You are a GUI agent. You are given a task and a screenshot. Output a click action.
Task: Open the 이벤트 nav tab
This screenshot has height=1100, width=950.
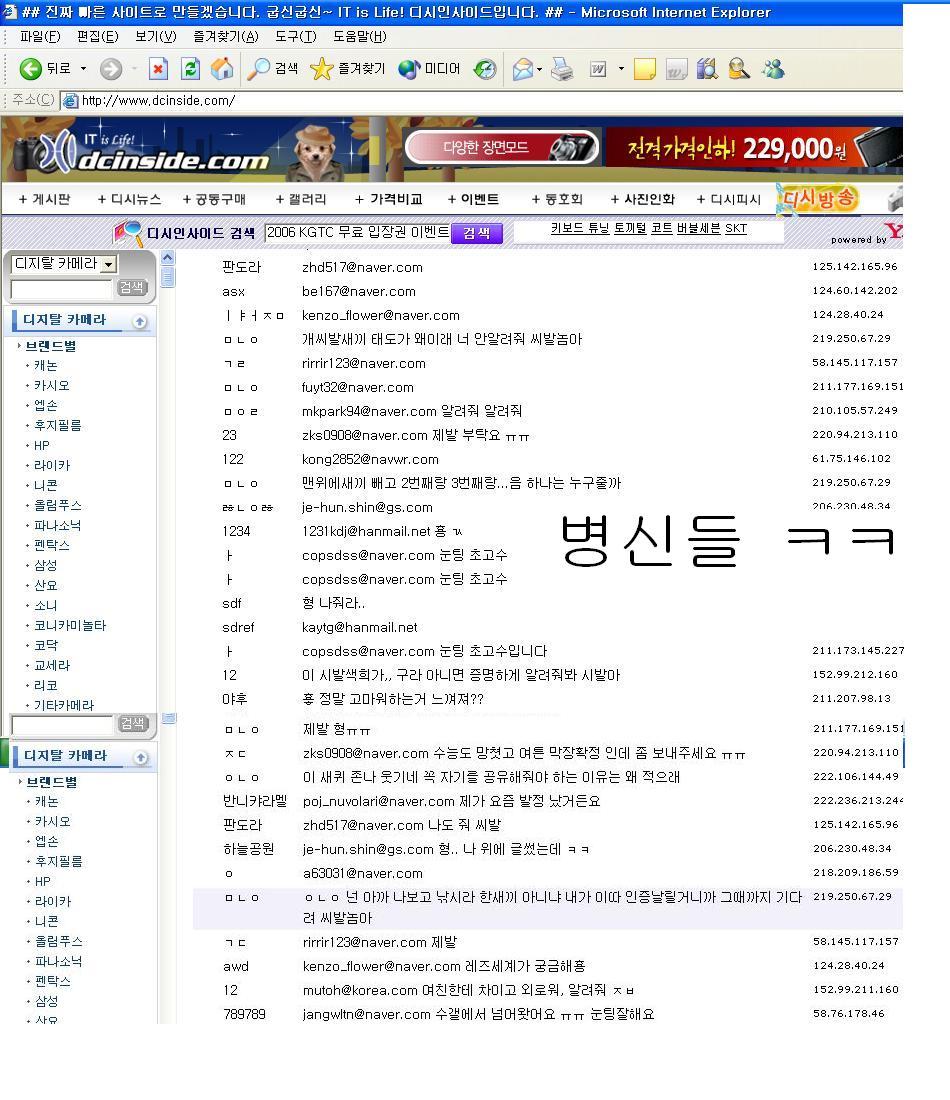[474, 199]
